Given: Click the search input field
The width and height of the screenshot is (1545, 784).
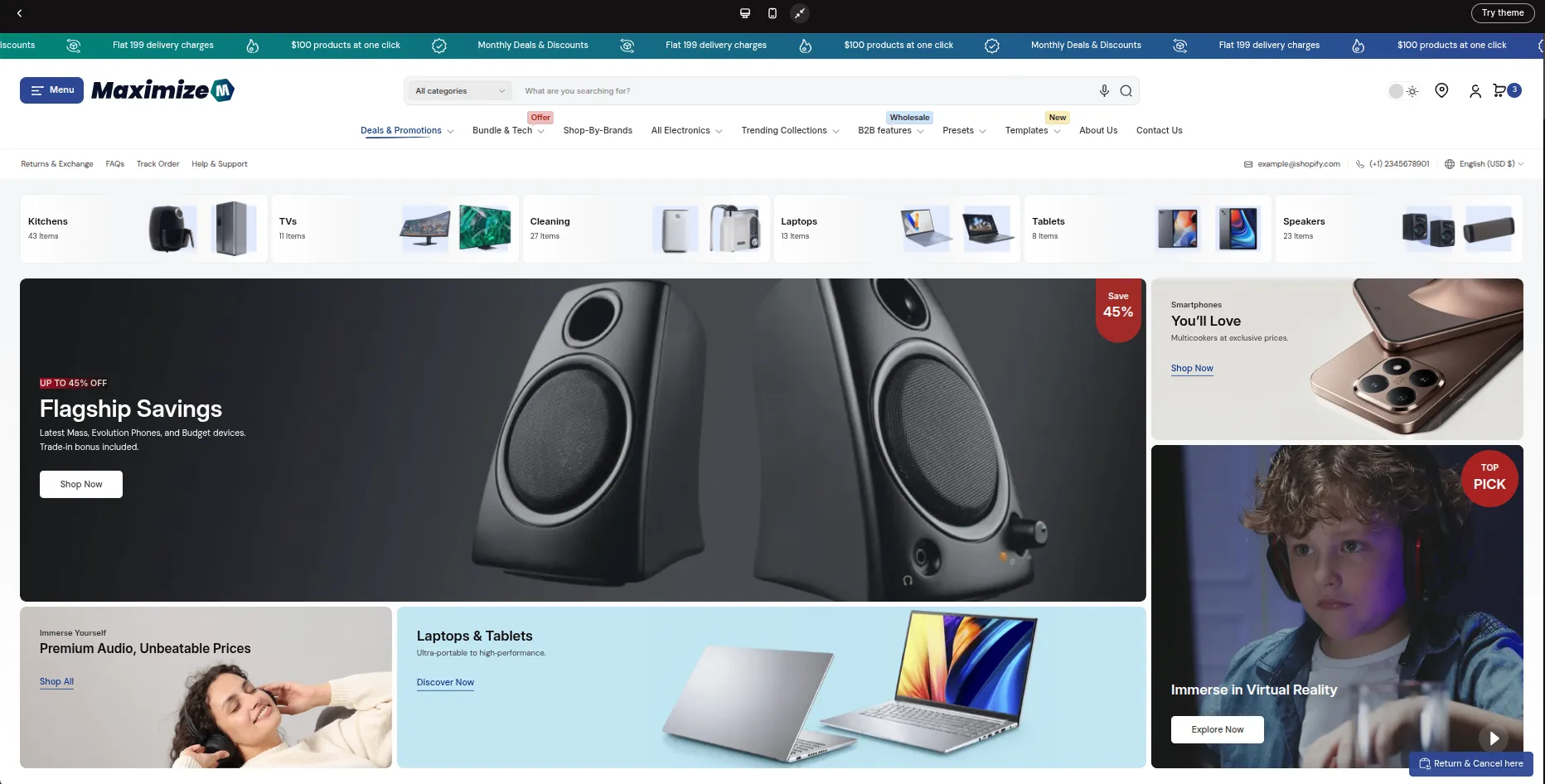Looking at the screenshot, I should click(804, 91).
